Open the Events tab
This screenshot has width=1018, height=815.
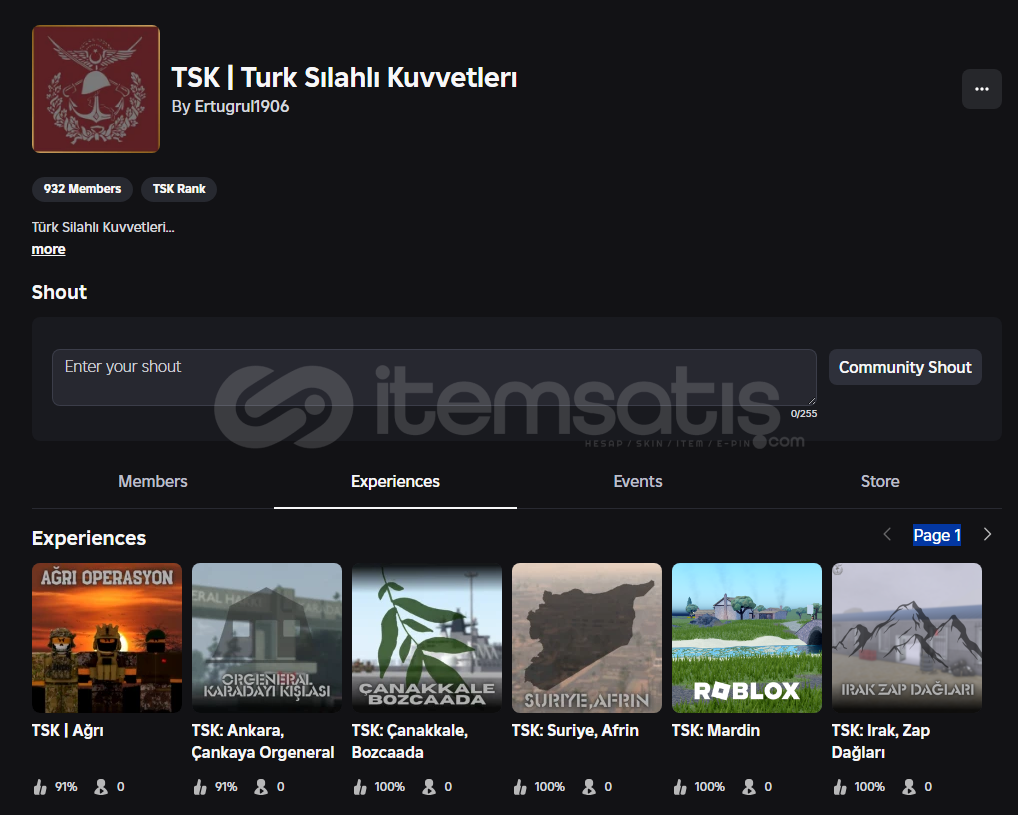(638, 481)
